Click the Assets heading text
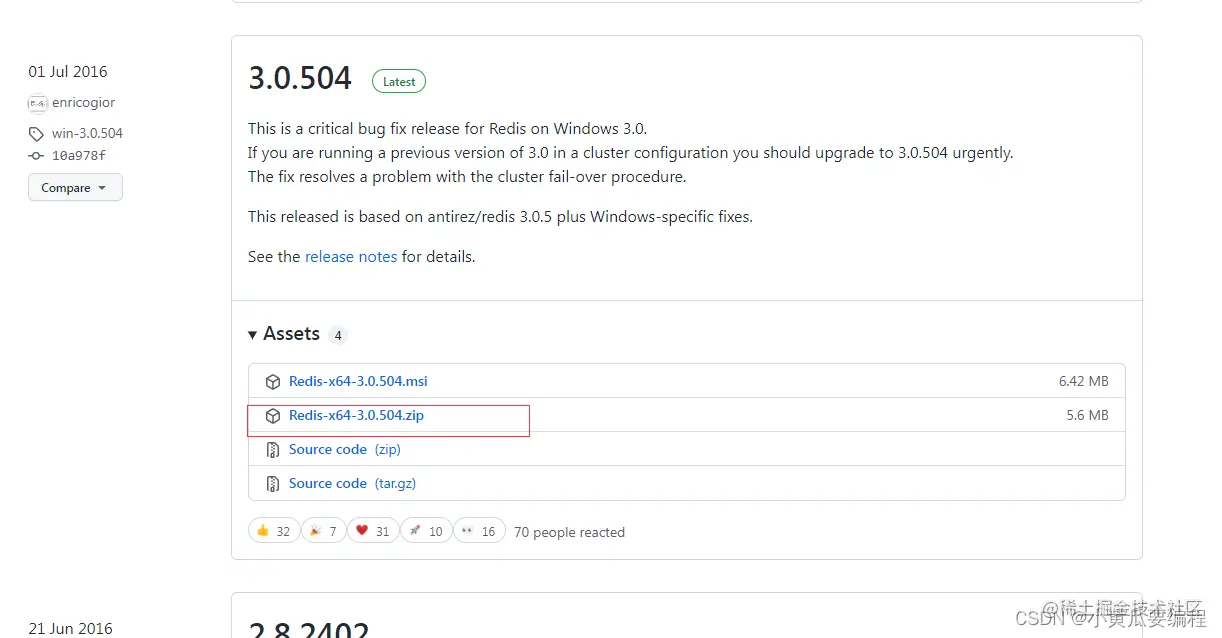Image resolution: width=1222 pixels, height=638 pixels. (x=291, y=334)
